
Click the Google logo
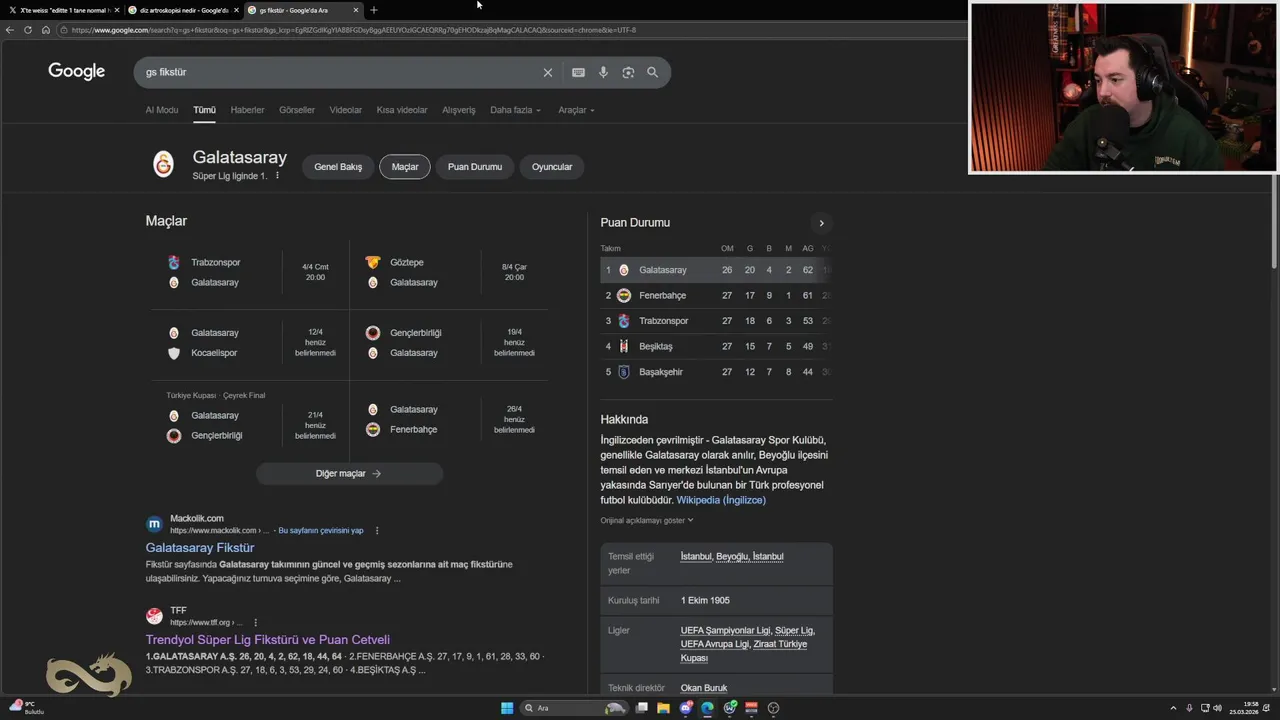[76, 71]
